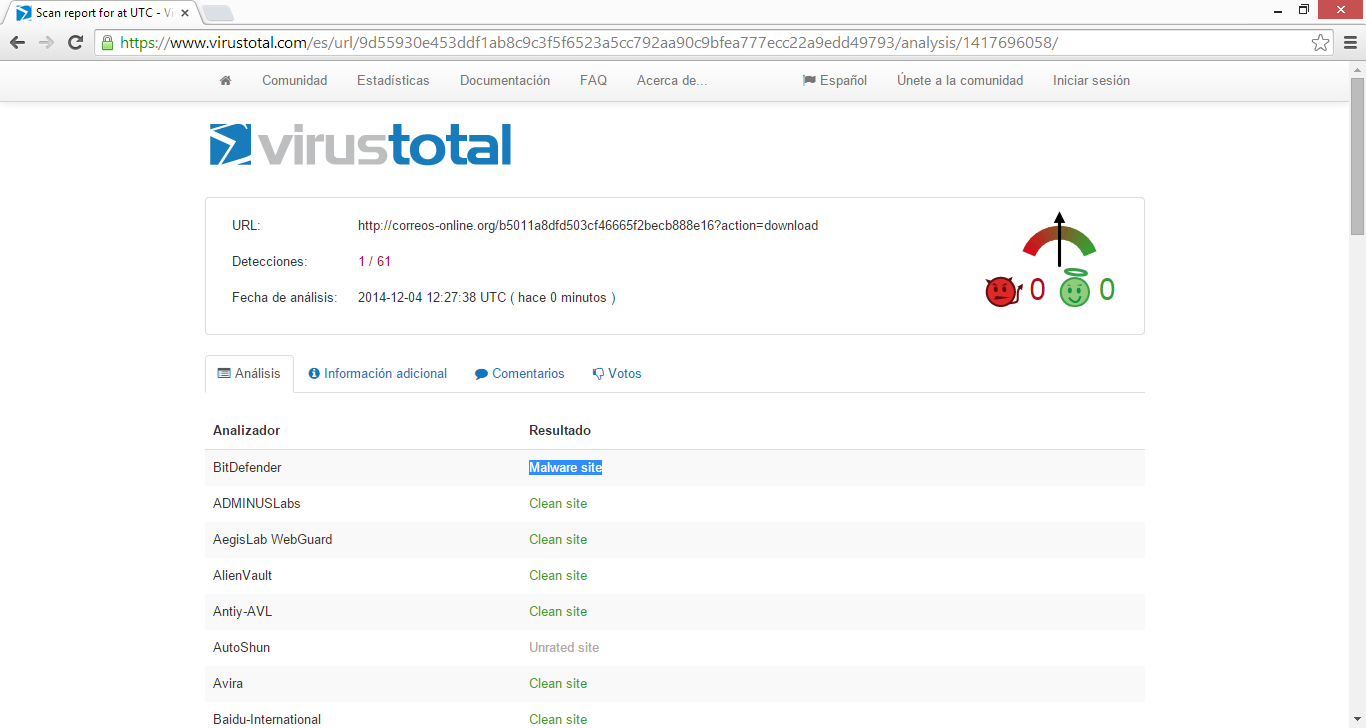Click the Resultado column header

point(560,430)
